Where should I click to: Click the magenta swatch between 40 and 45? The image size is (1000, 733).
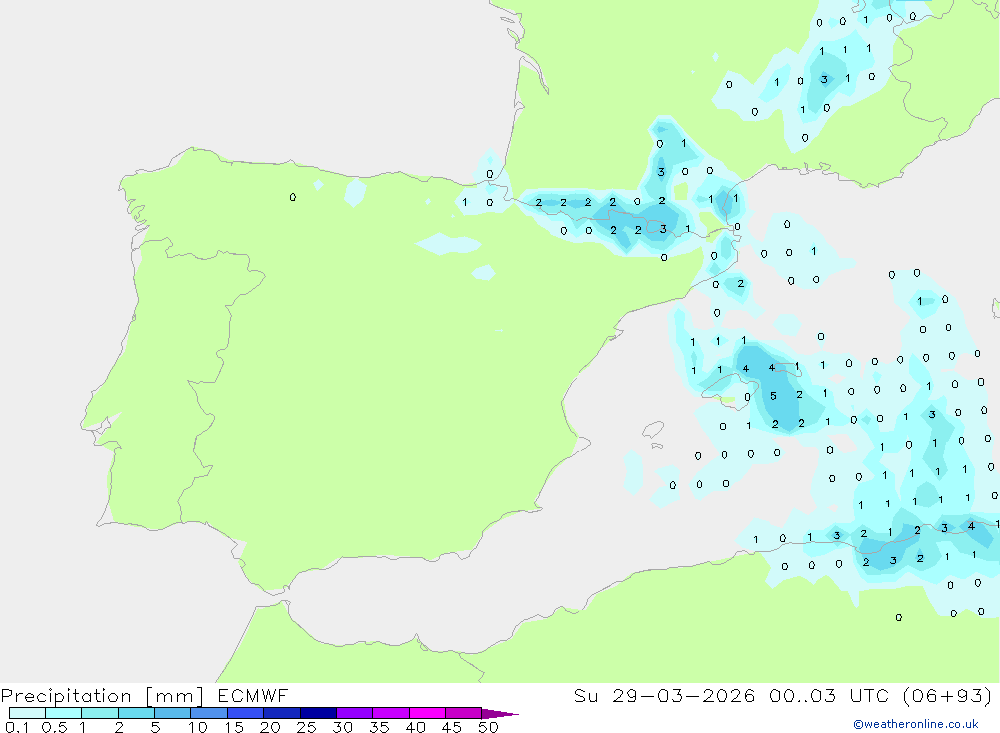(x=427, y=713)
